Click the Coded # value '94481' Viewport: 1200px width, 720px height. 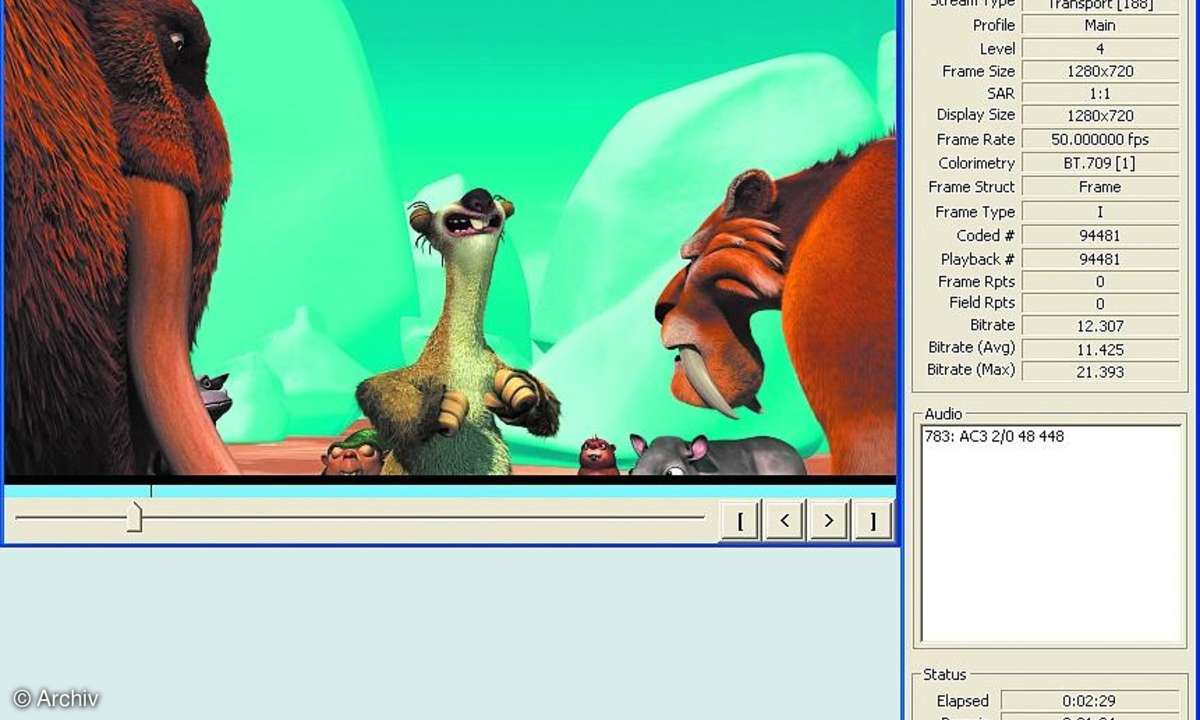pos(1100,236)
